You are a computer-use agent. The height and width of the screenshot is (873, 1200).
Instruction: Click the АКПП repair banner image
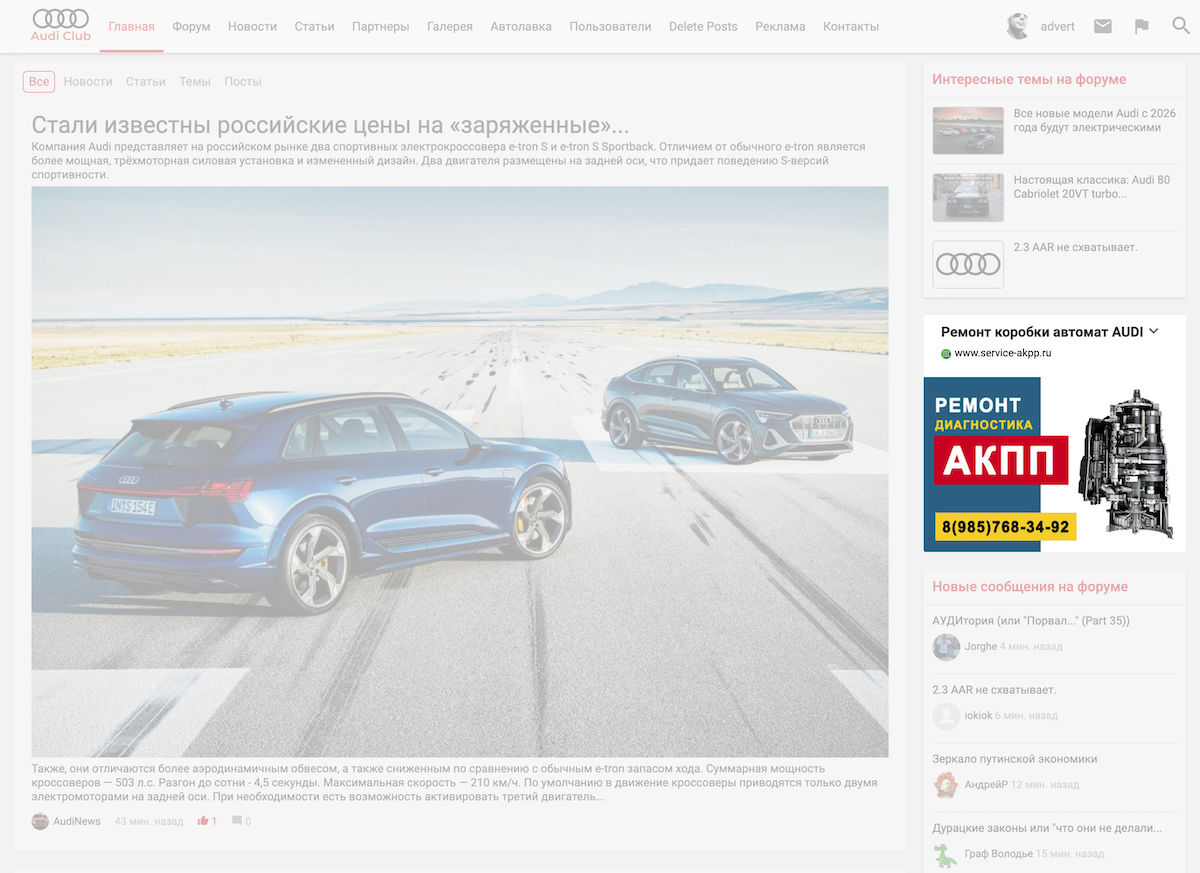point(1054,464)
